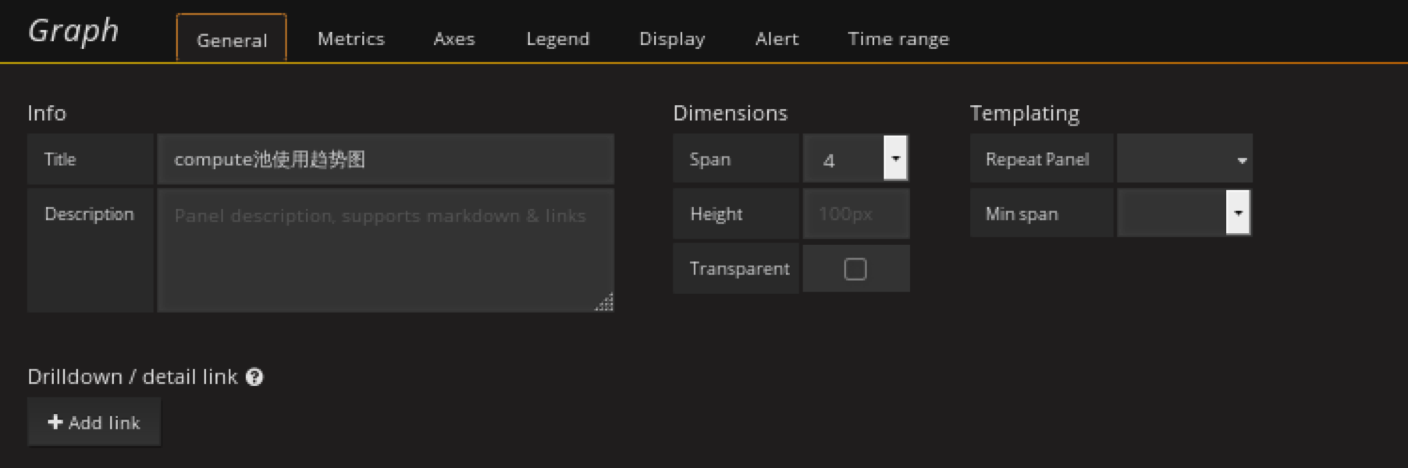The width and height of the screenshot is (1408, 468).
Task: Click the Graph panel heading
Action: [73, 31]
